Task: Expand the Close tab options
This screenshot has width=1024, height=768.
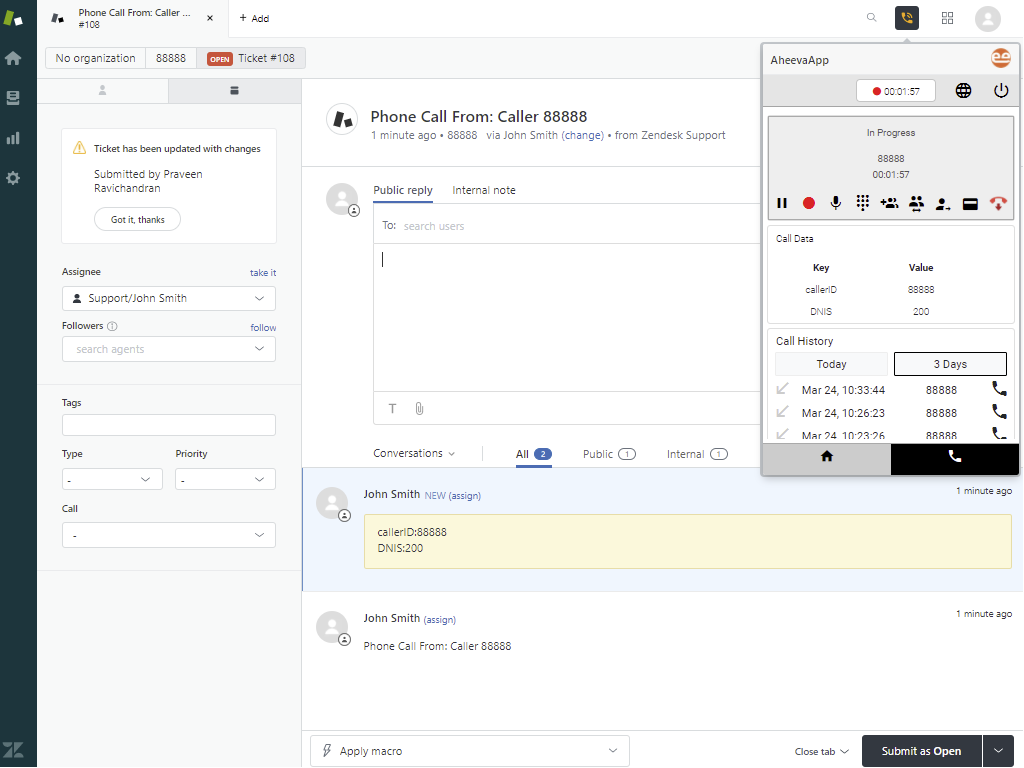Action: [x=822, y=752]
